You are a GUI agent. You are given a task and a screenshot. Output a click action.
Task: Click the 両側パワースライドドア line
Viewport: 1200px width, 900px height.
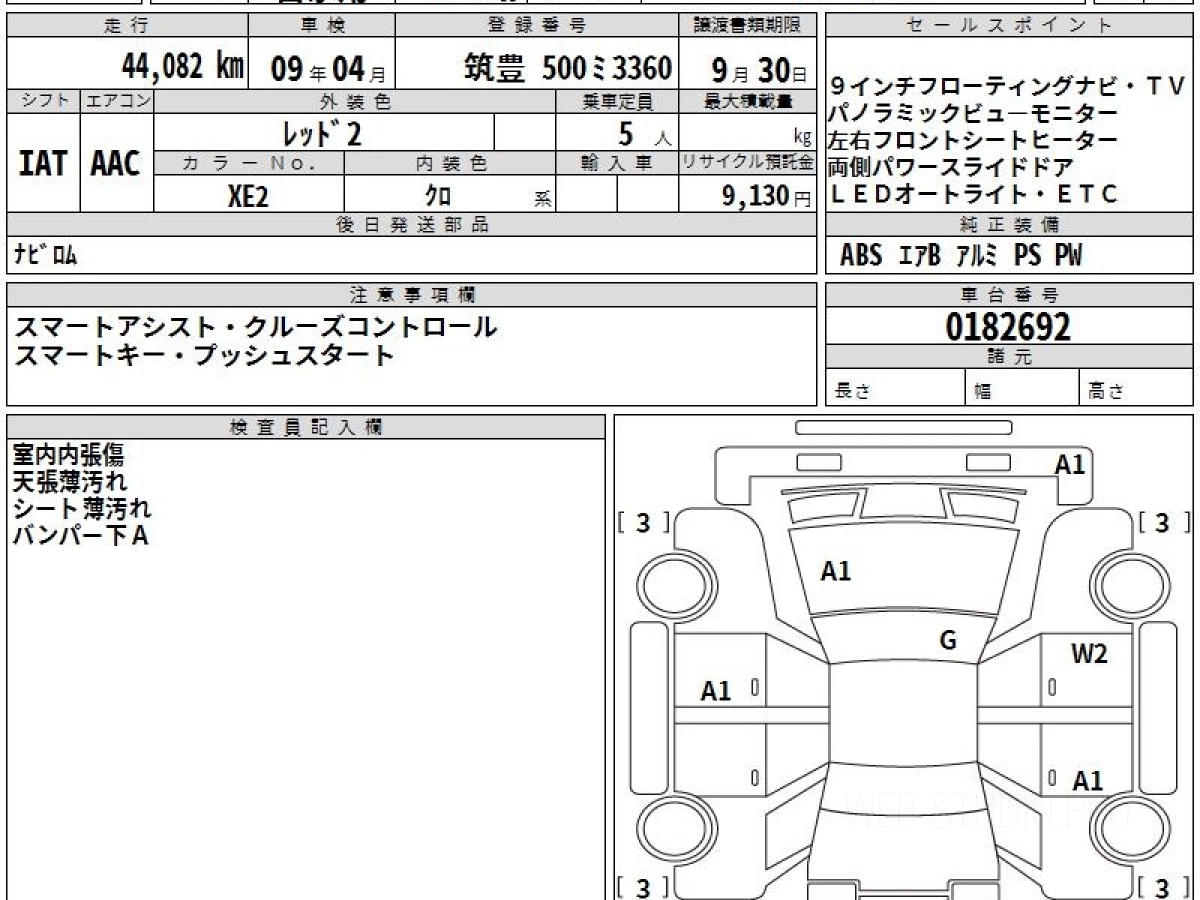tap(951, 167)
